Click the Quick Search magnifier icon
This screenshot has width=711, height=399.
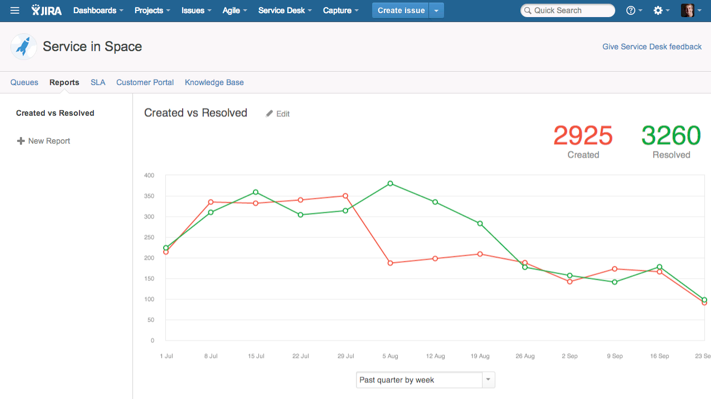click(x=527, y=10)
